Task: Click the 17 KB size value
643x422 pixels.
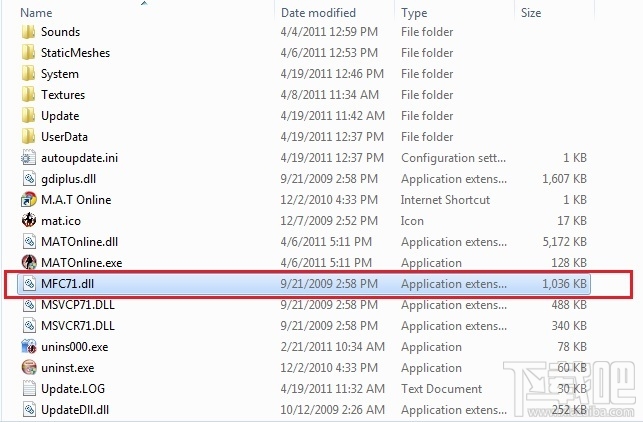Action: (x=572, y=221)
